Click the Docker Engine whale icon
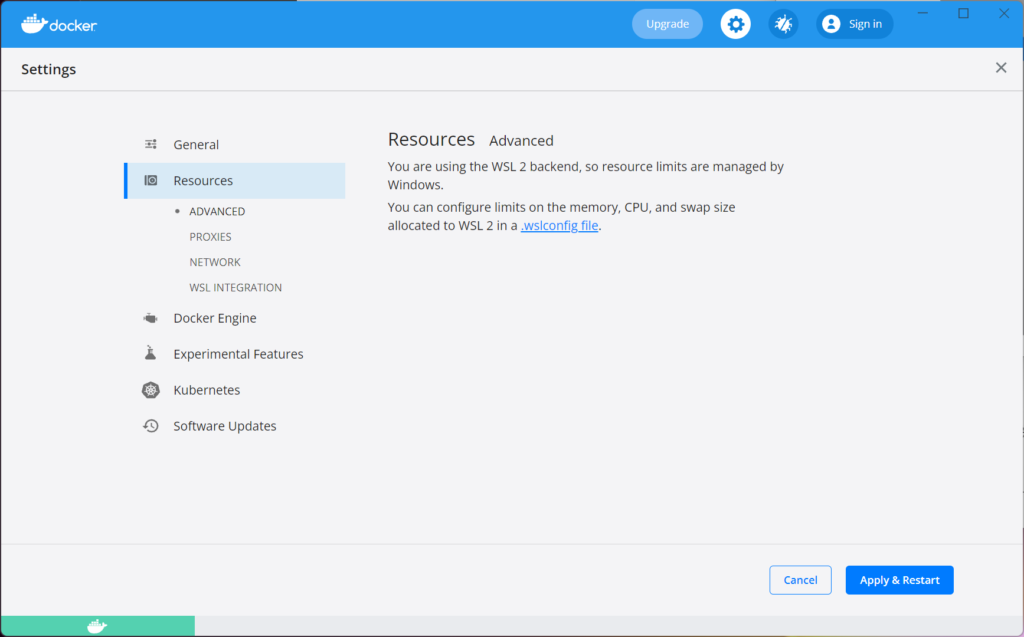This screenshot has height=637, width=1024. 151,318
